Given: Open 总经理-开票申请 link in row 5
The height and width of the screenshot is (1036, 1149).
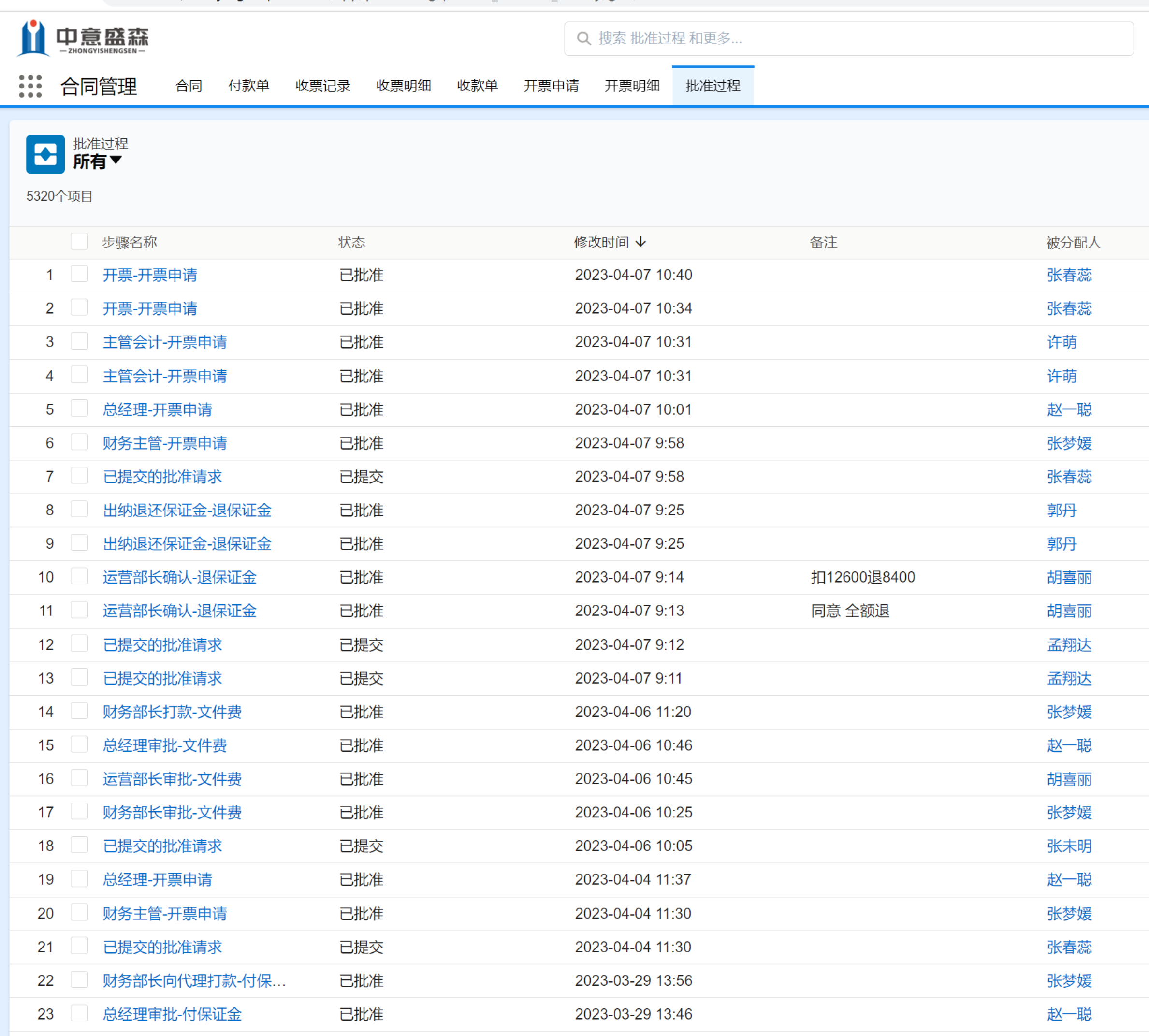Looking at the screenshot, I should (157, 409).
